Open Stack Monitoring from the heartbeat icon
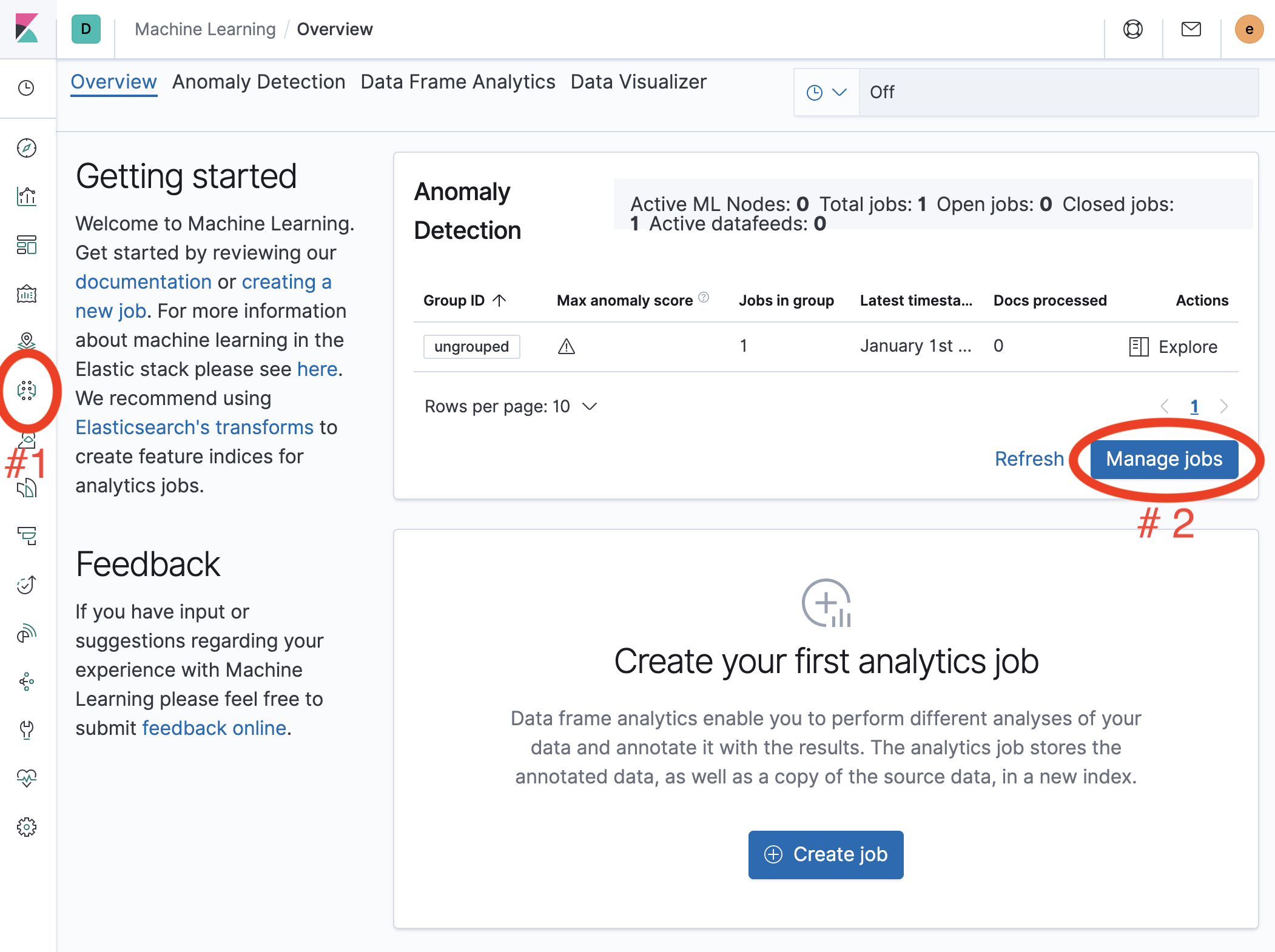This screenshot has width=1275, height=952. click(27, 778)
